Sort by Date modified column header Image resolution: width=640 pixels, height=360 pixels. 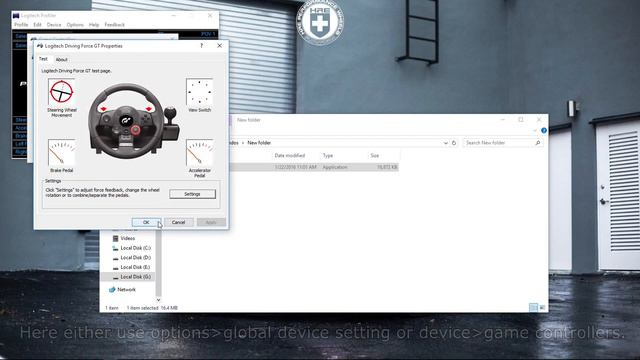click(x=290, y=156)
